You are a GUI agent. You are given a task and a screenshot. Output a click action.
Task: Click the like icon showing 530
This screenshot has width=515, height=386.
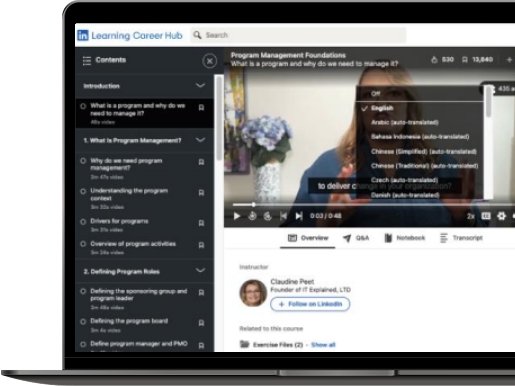coord(434,60)
